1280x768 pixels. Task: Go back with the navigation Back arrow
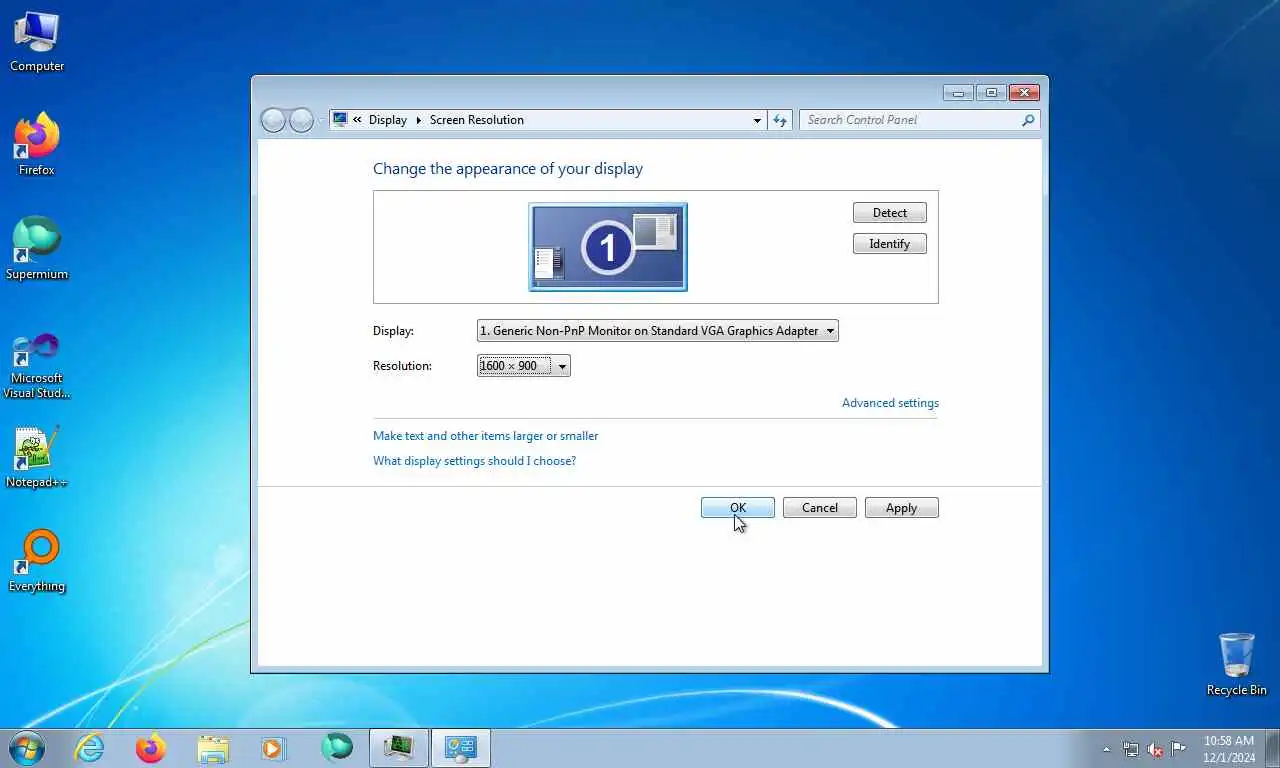tap(273, 120)
